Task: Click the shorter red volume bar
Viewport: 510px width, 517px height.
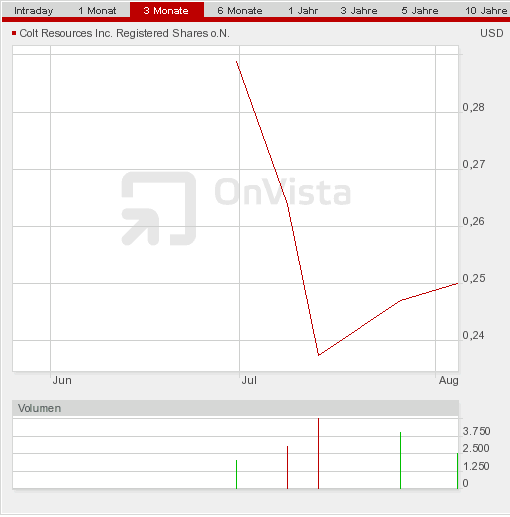Action: (x=287, y=468)
